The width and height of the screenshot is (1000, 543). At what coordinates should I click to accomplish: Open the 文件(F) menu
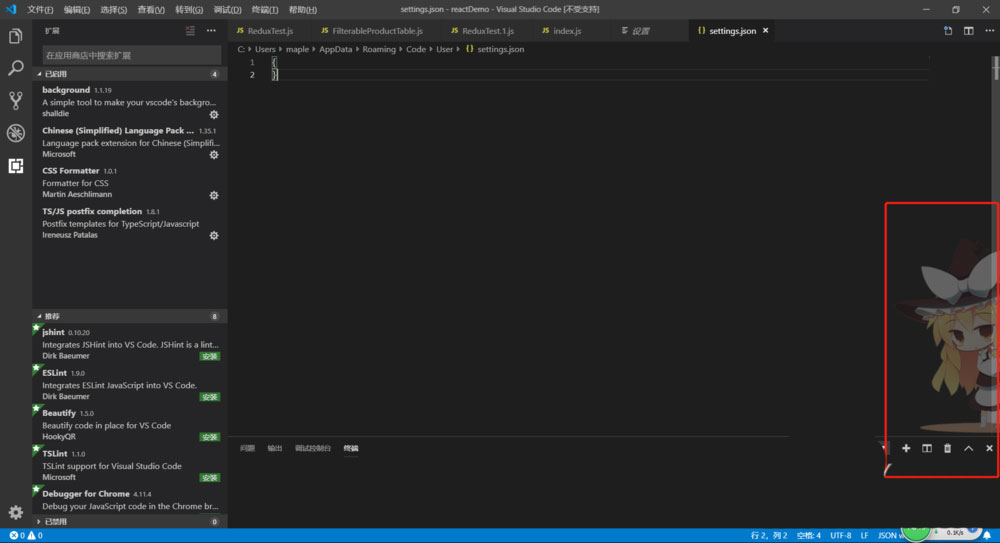pos(40,10)
